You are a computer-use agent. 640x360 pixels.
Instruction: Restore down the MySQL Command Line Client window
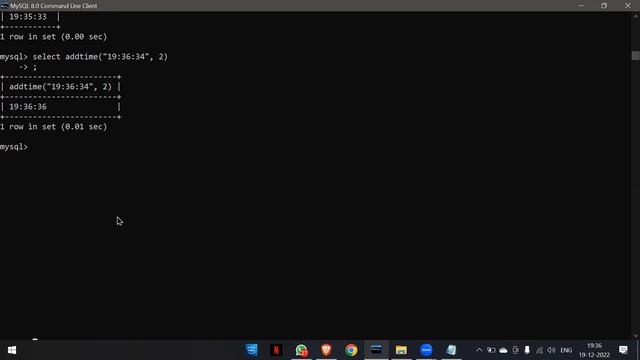604,6
